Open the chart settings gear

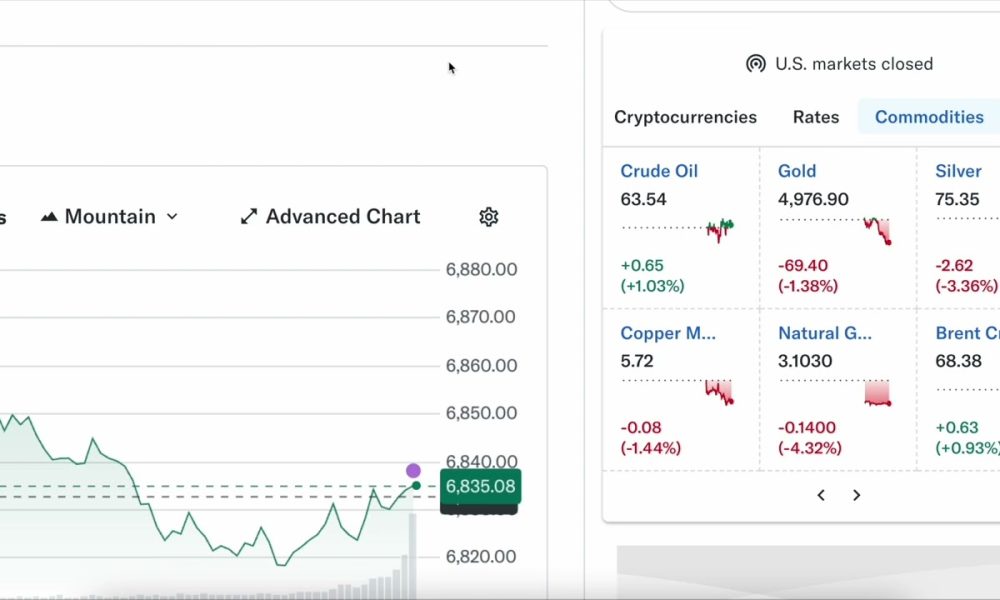tap(489, 216)
